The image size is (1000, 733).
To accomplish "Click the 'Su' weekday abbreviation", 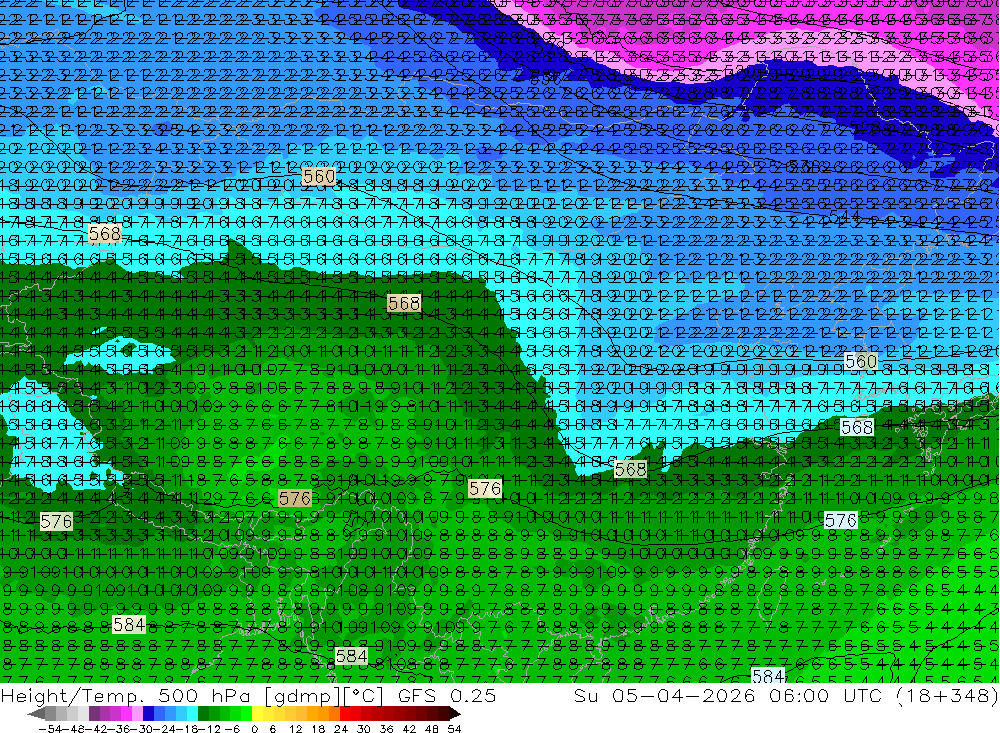I will 586,695.
